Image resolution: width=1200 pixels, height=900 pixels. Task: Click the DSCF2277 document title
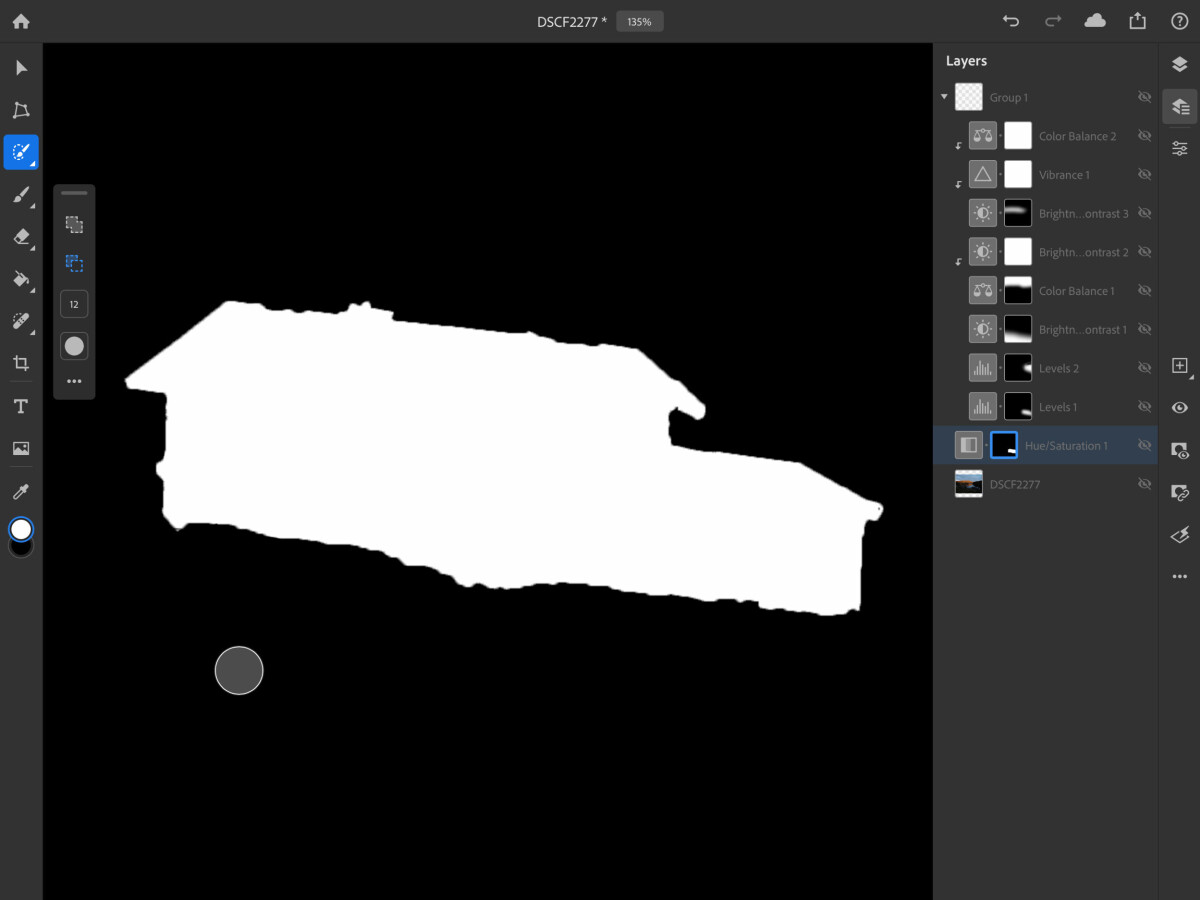click(572, 21)
